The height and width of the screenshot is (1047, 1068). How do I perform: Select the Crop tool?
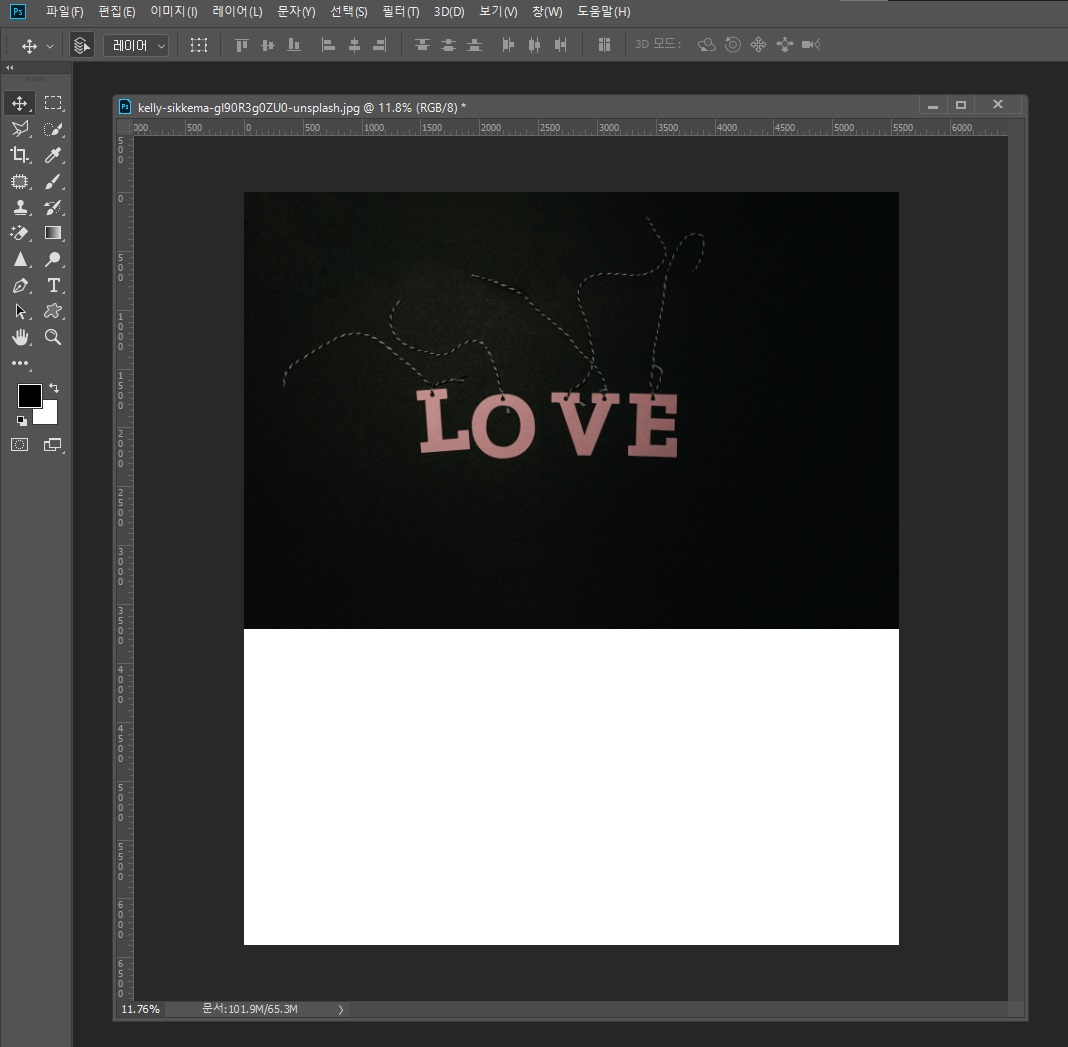click(x=20, y=155)
